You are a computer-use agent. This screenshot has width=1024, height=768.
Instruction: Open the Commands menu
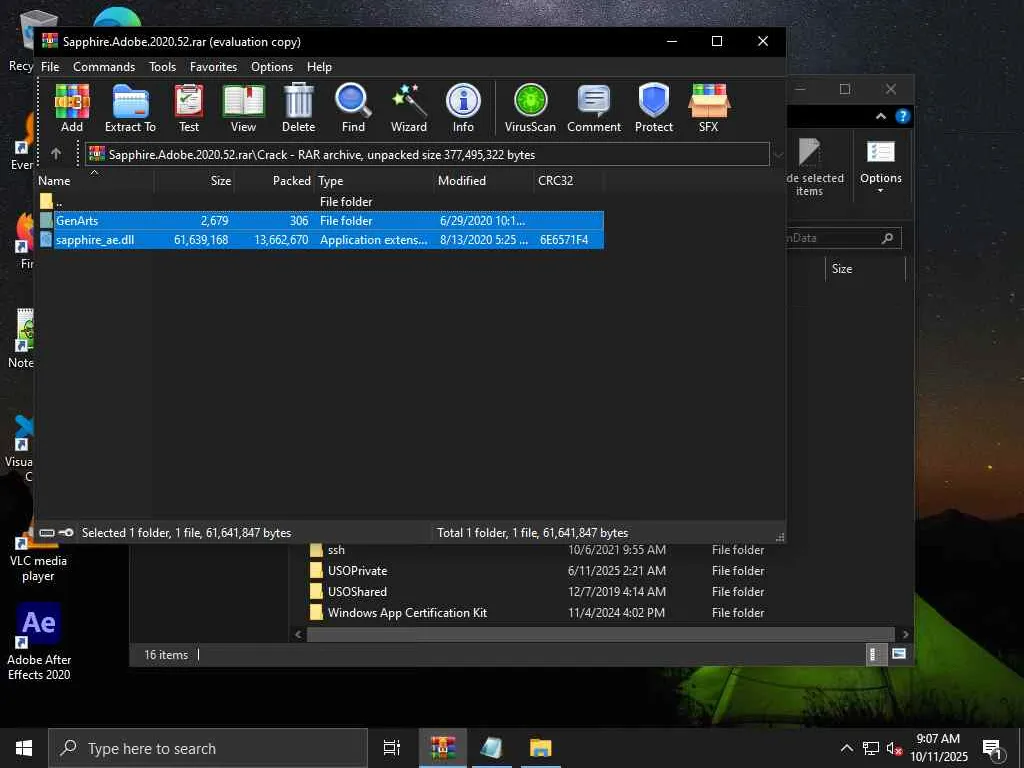104,67
